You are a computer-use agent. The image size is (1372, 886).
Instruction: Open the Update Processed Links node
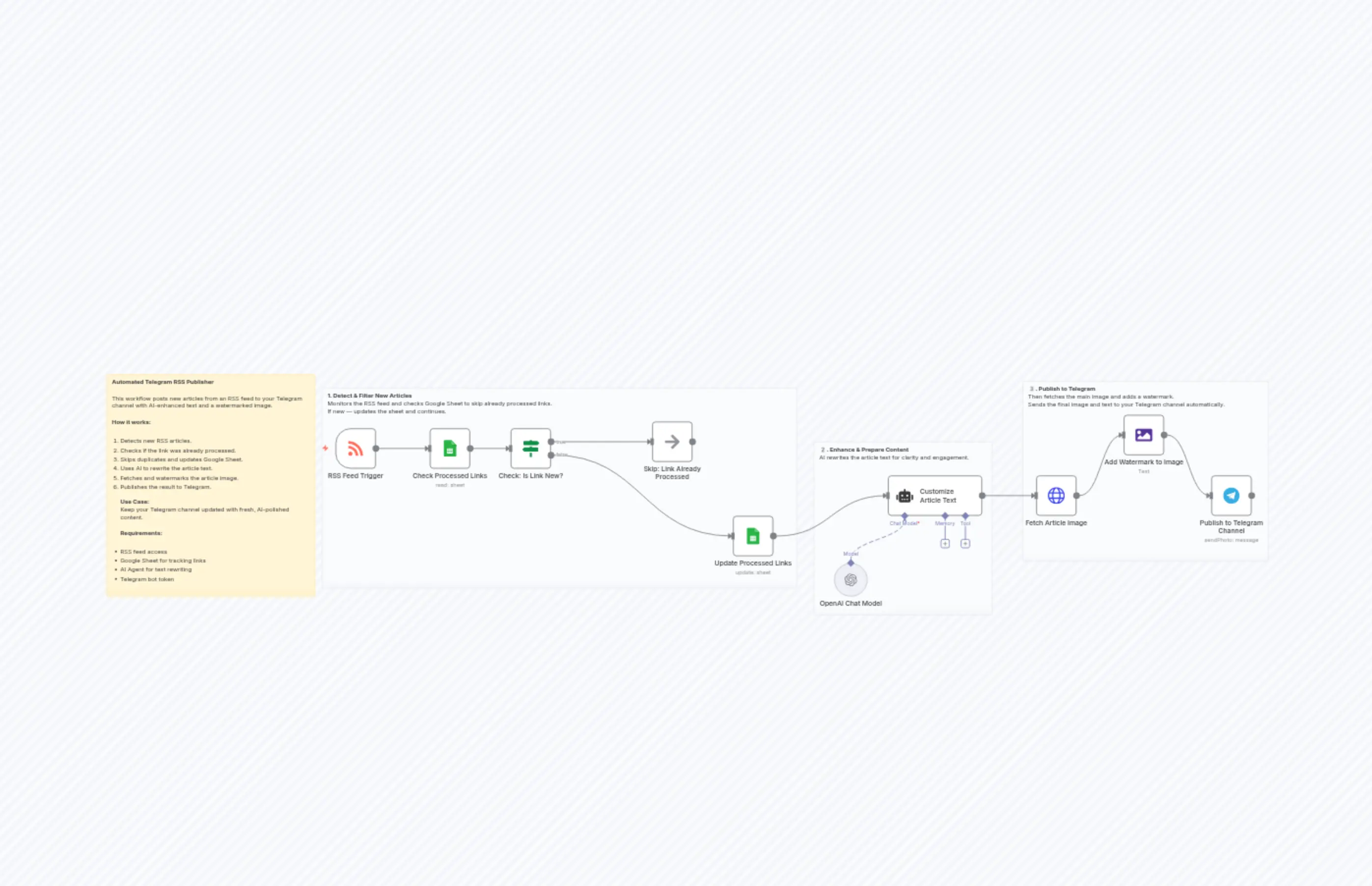[x=753, y=536]
